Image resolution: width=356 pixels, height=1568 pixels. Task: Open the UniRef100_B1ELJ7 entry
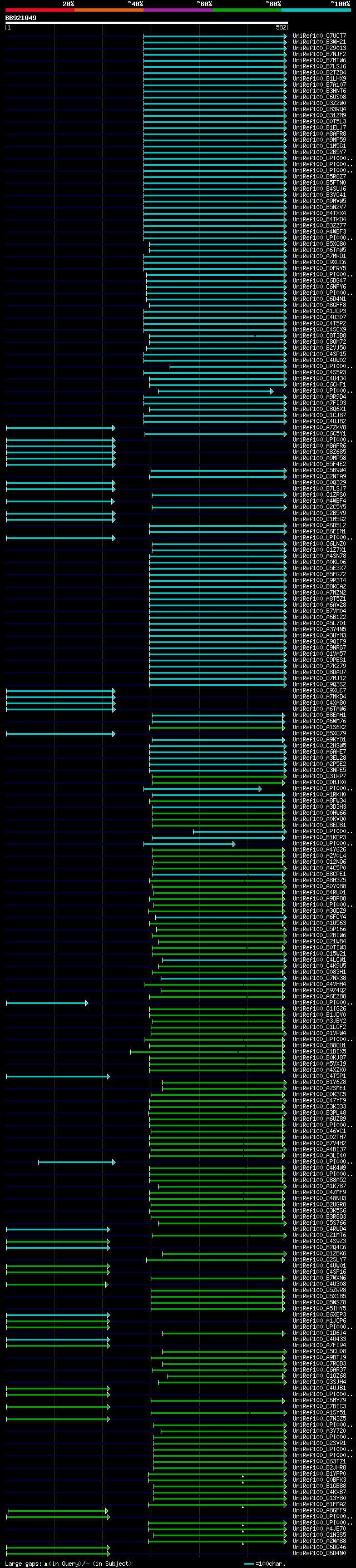click(x=319, y=128)
